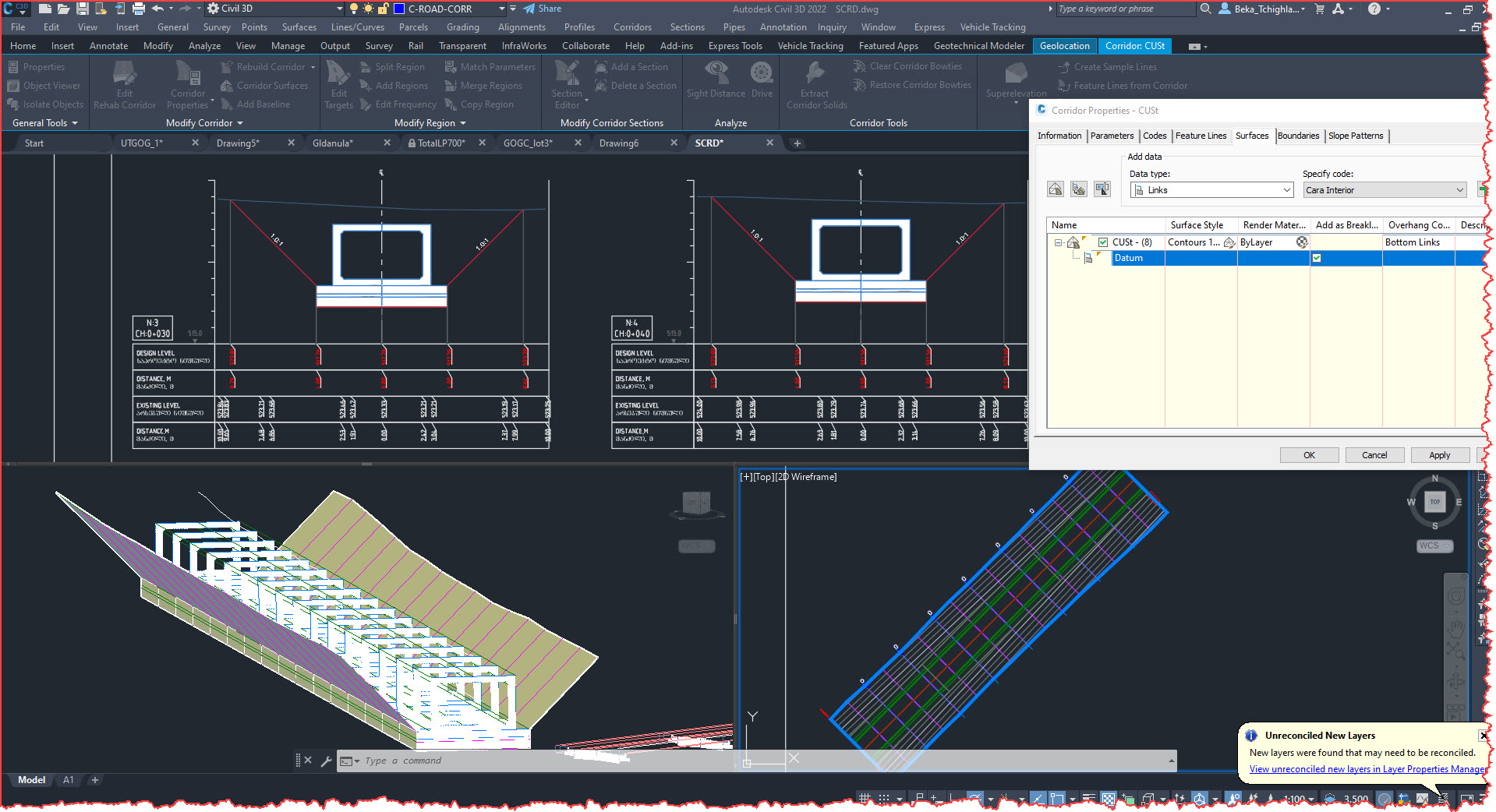The width and height of the screenshot is (1496, 812).
Task: Click Save icon in quick access toolbar
Action: click(x=82, y=9)
